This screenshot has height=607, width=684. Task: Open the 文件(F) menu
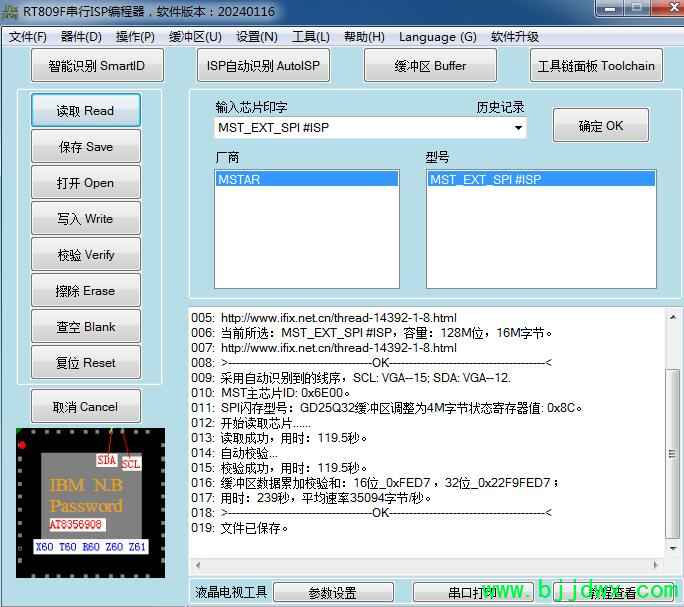28,37
